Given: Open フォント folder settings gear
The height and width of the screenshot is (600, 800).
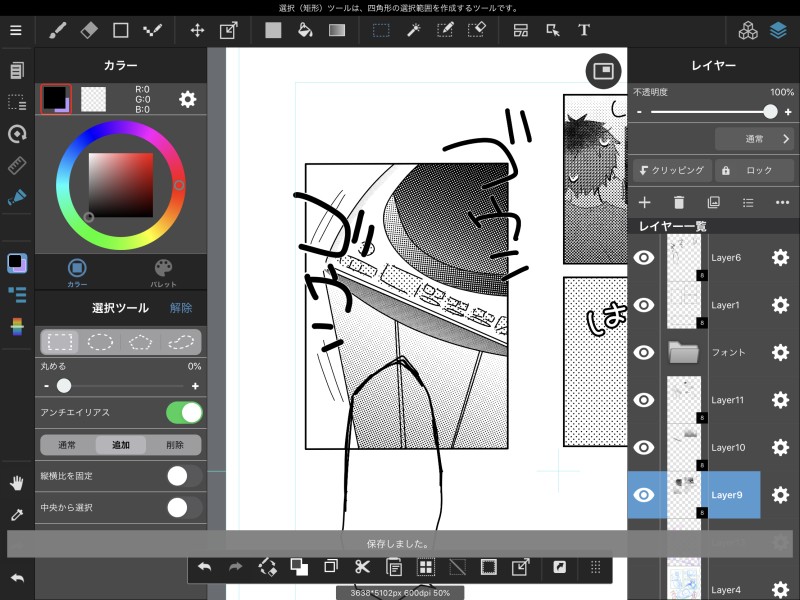Looking at the screenshot, I should tap(780, 353).
